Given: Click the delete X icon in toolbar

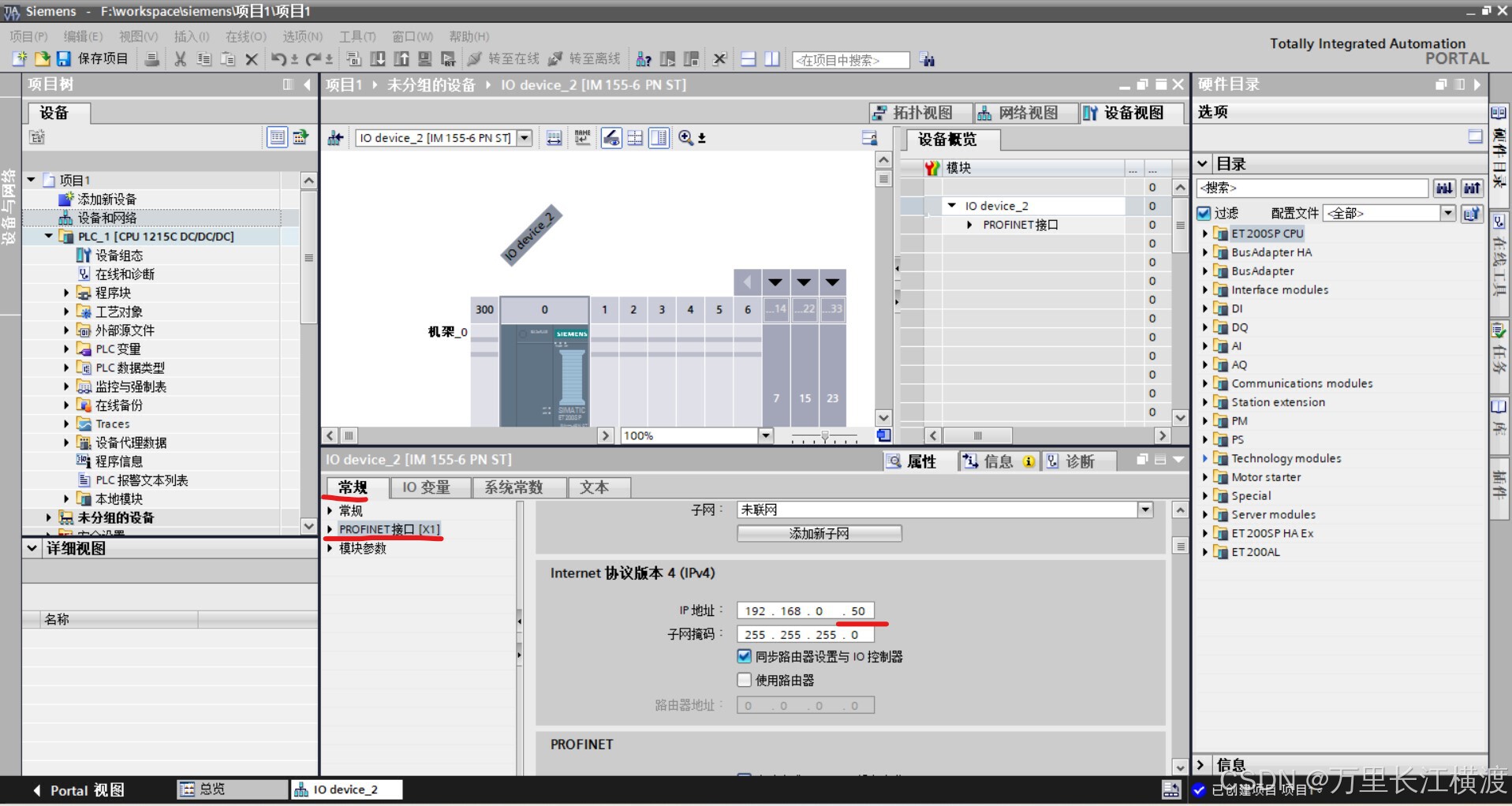Looking at the screenshot, I should (252, 59).
